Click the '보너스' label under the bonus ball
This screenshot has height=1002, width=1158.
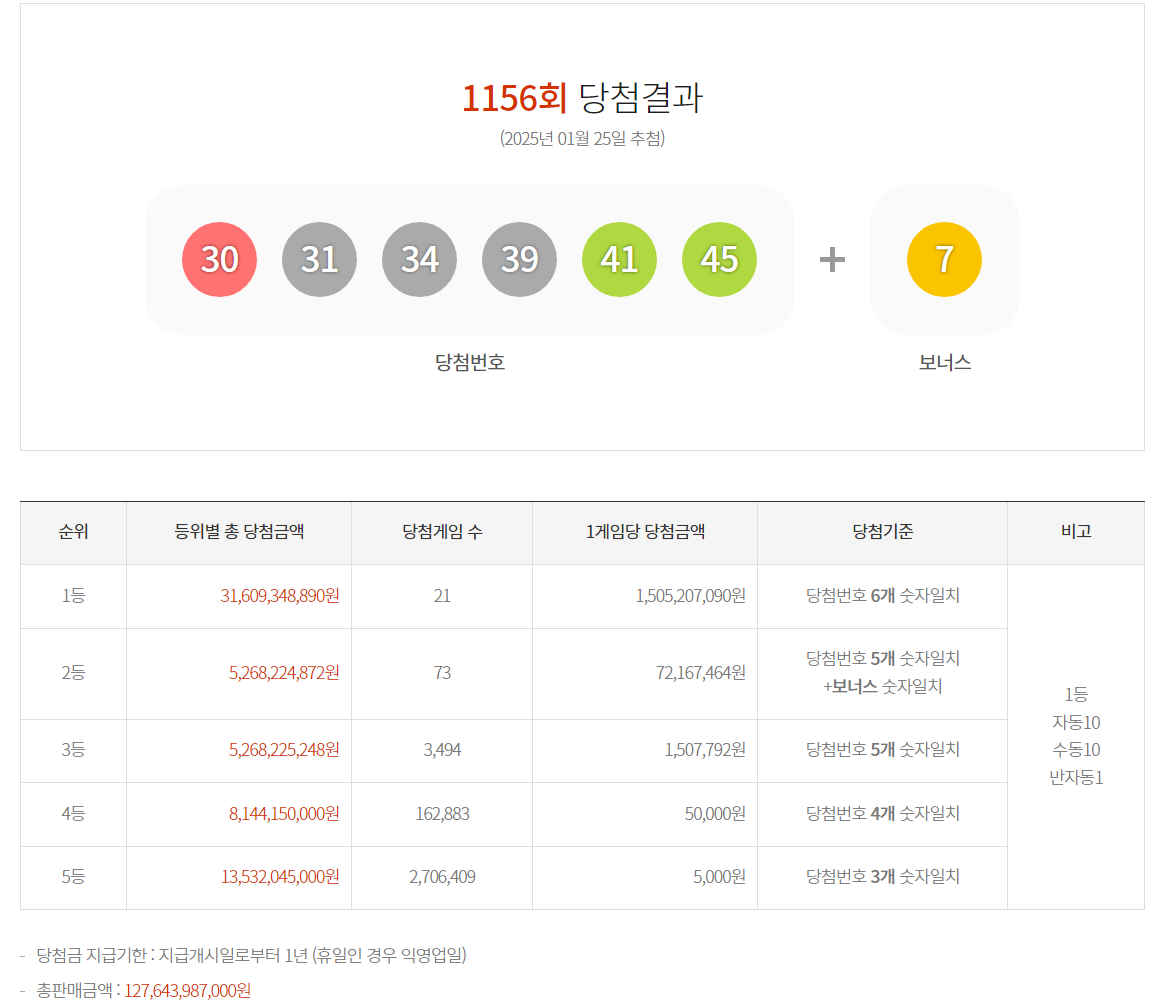coord(944,362)
